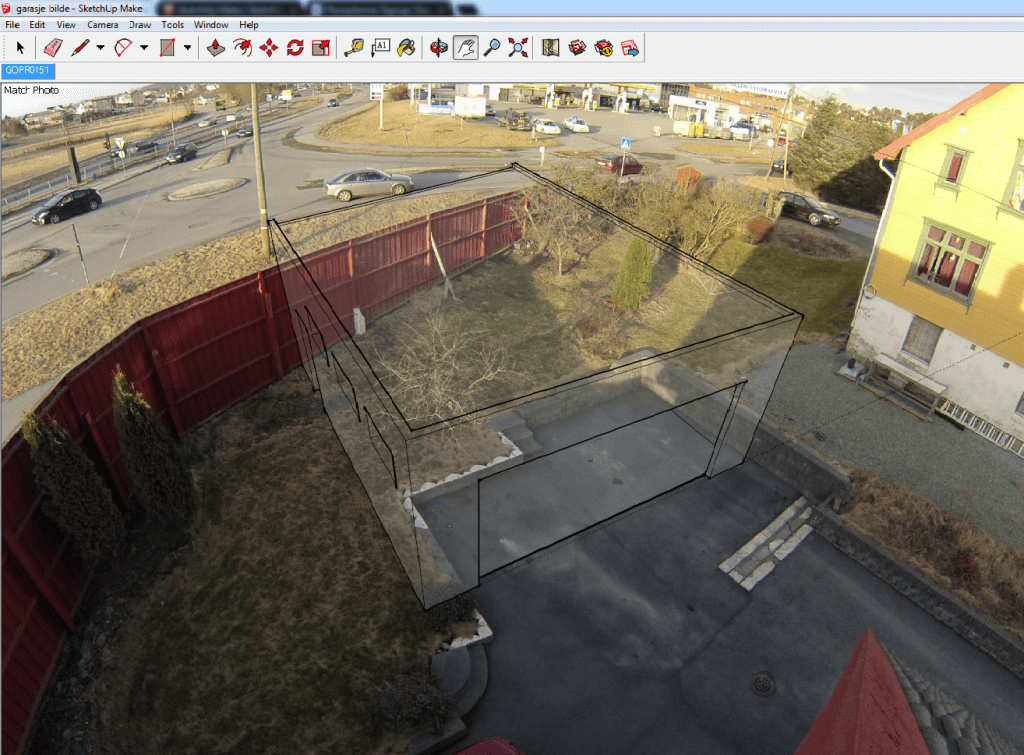1024x755 pixels.
Task: Switch to the GOPR0151 scene tab
Action: click(x=28, y=70)
